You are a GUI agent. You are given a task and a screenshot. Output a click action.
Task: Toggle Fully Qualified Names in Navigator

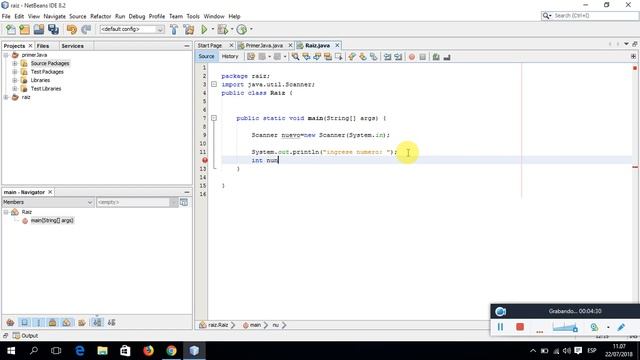click(82, 322)
